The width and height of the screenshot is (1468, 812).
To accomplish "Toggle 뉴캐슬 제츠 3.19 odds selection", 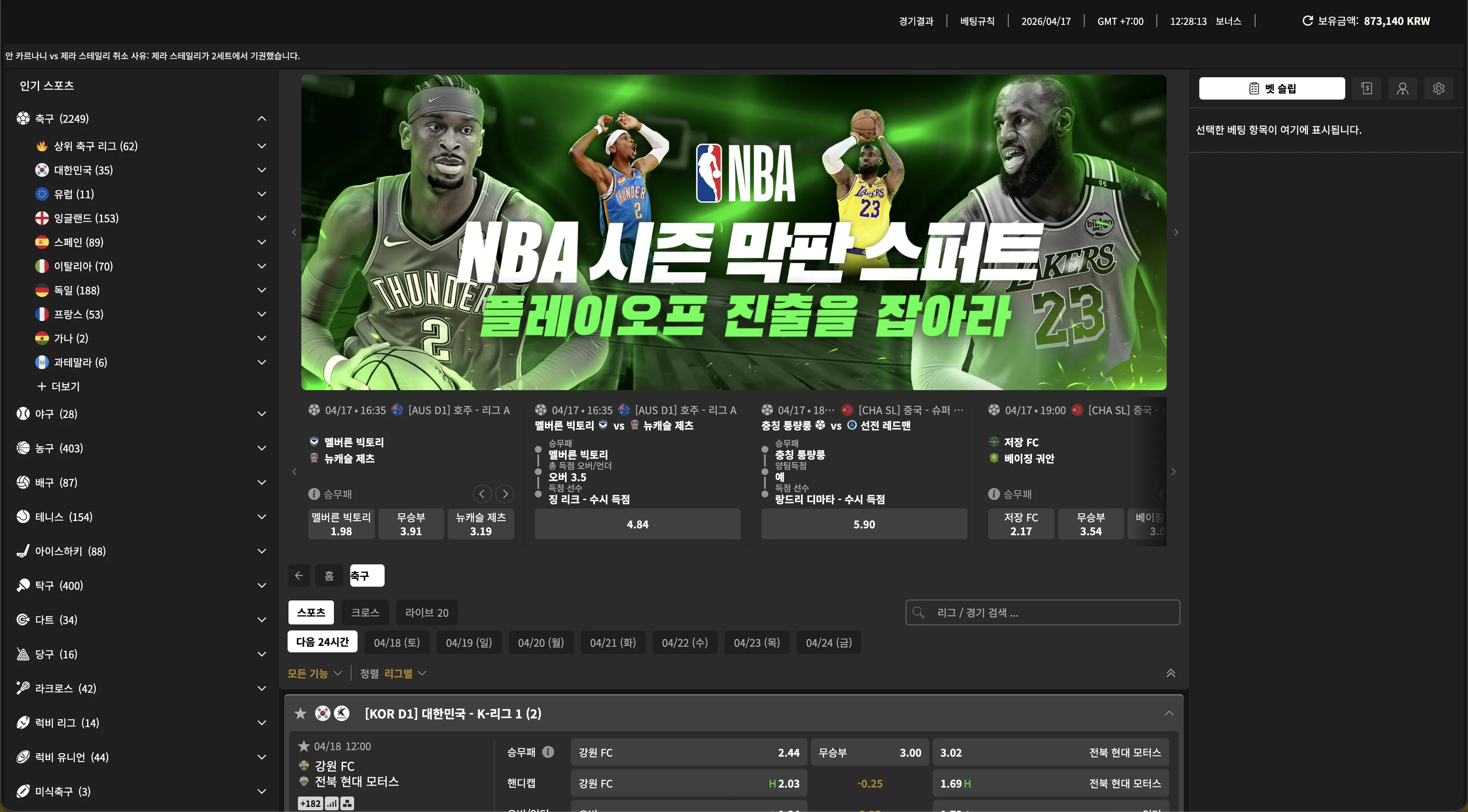I will coord(481,524).
